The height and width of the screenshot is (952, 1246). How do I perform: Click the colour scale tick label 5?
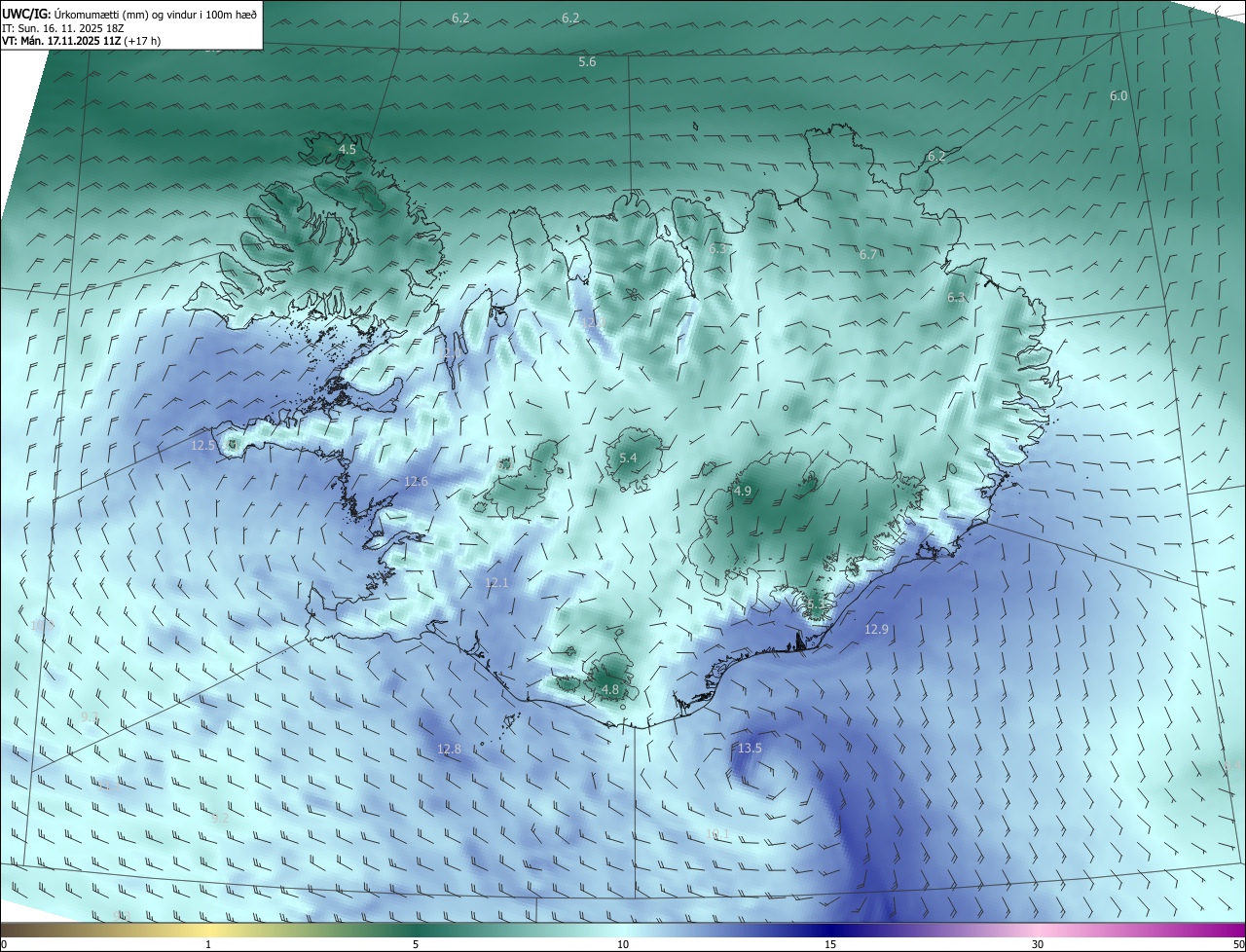click(416, 944)
